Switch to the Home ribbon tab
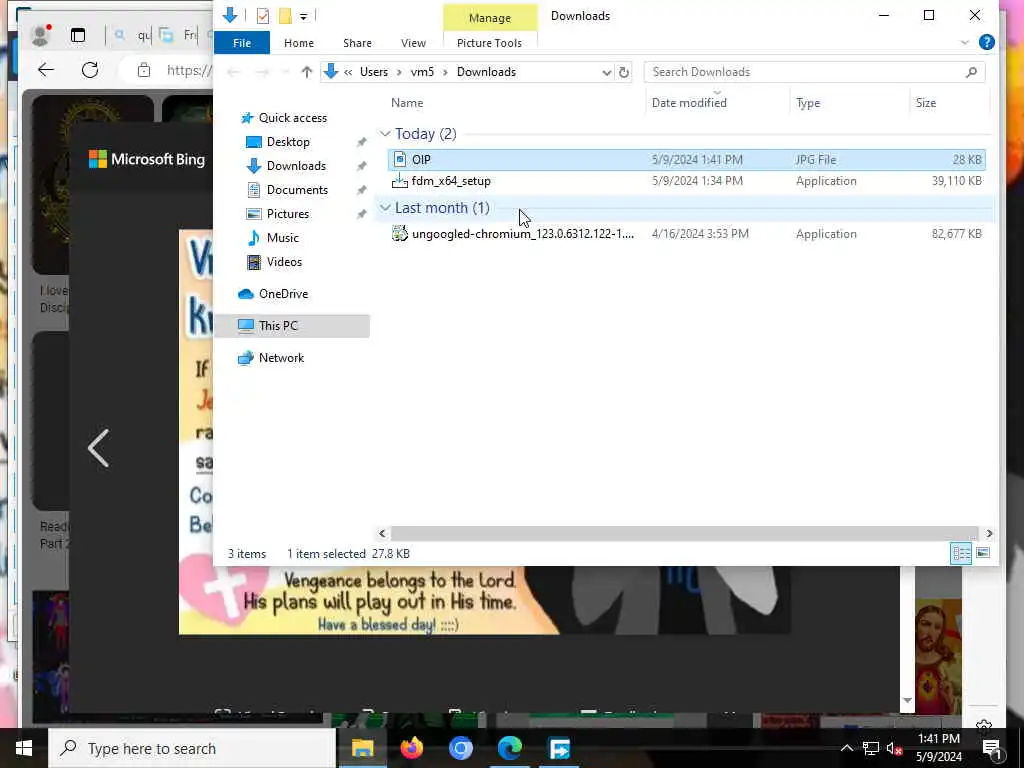 298,43
